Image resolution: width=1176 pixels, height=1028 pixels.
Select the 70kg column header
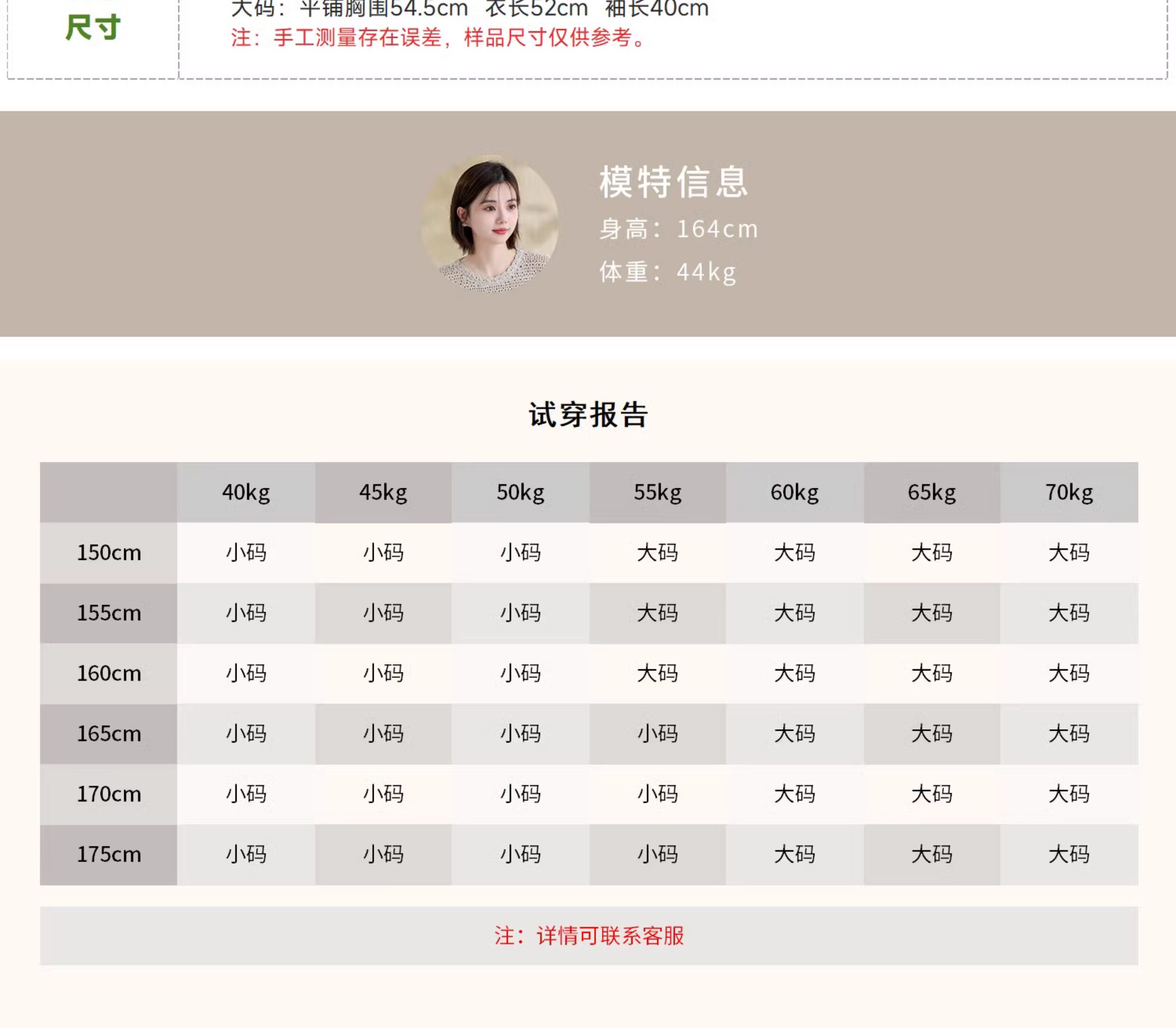click(1069, 493)
